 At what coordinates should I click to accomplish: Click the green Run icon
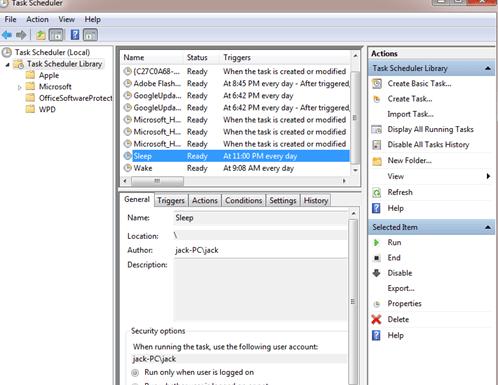(x=376, y=243)
